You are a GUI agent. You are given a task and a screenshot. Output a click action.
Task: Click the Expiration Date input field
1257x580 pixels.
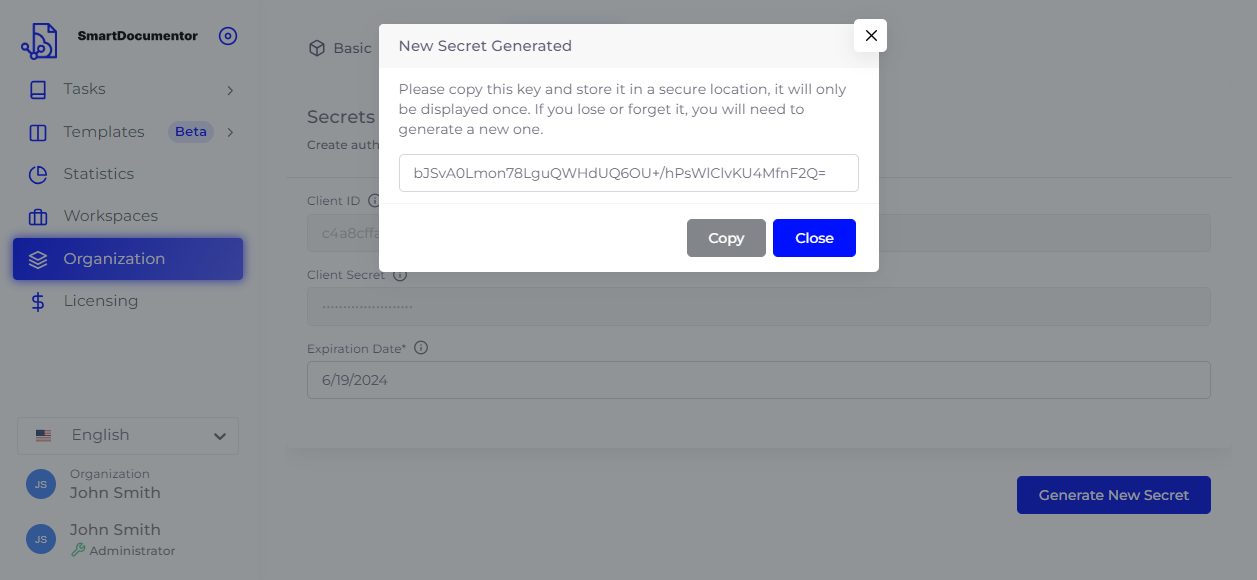click(758, 381)
